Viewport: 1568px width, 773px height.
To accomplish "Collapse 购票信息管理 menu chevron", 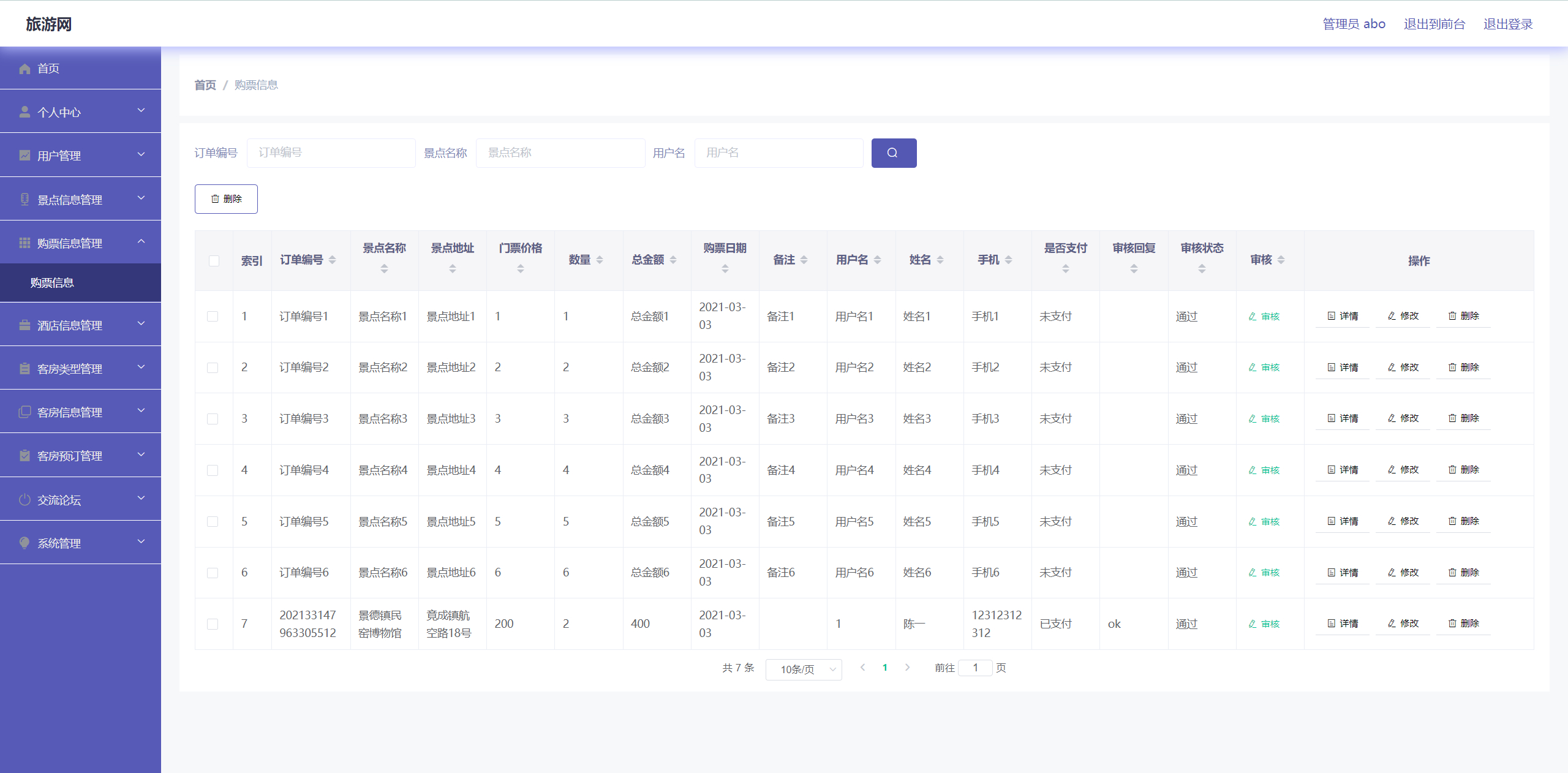I will 141,241.
